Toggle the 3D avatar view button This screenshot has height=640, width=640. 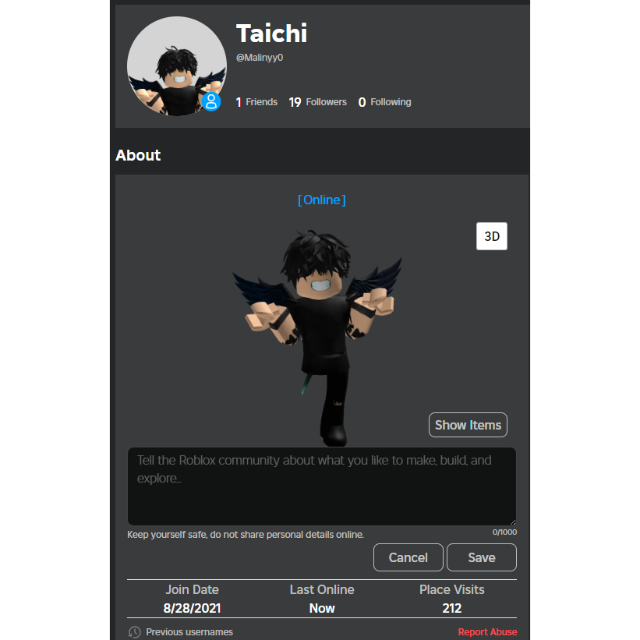(491, 236)
